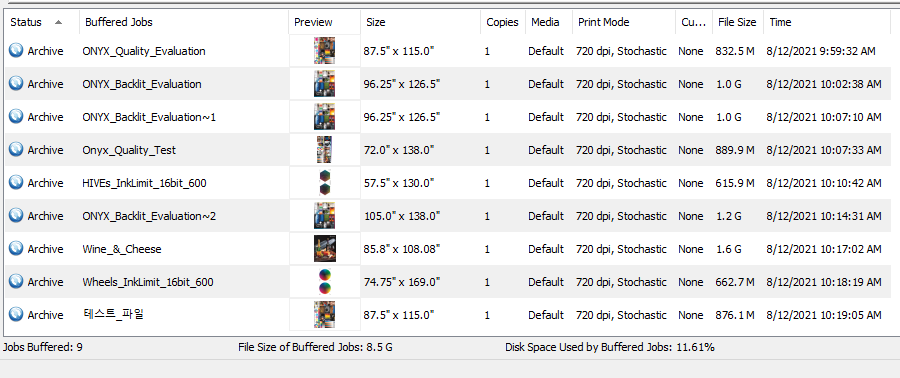The image size is (900, 378).
Task: Open Wine_&_Cheese preview thumbnail
Action: (325, 248)
